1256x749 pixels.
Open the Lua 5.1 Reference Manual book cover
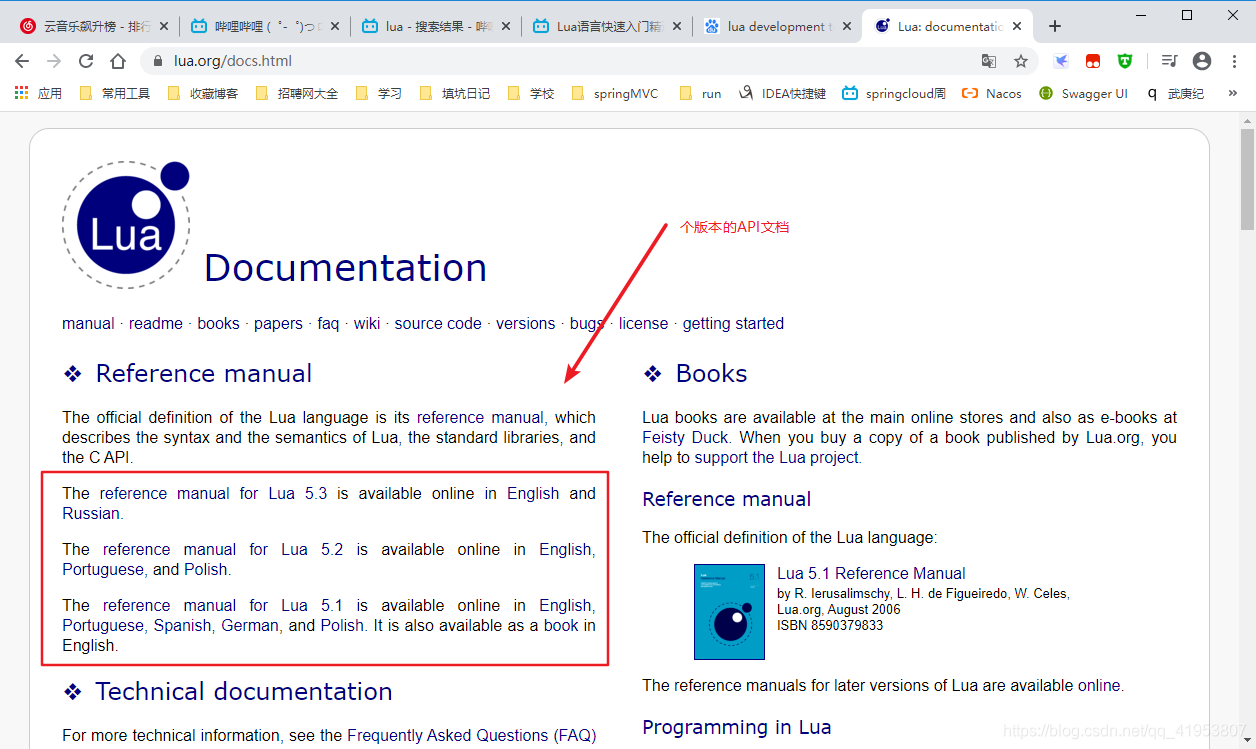(729, 611)
